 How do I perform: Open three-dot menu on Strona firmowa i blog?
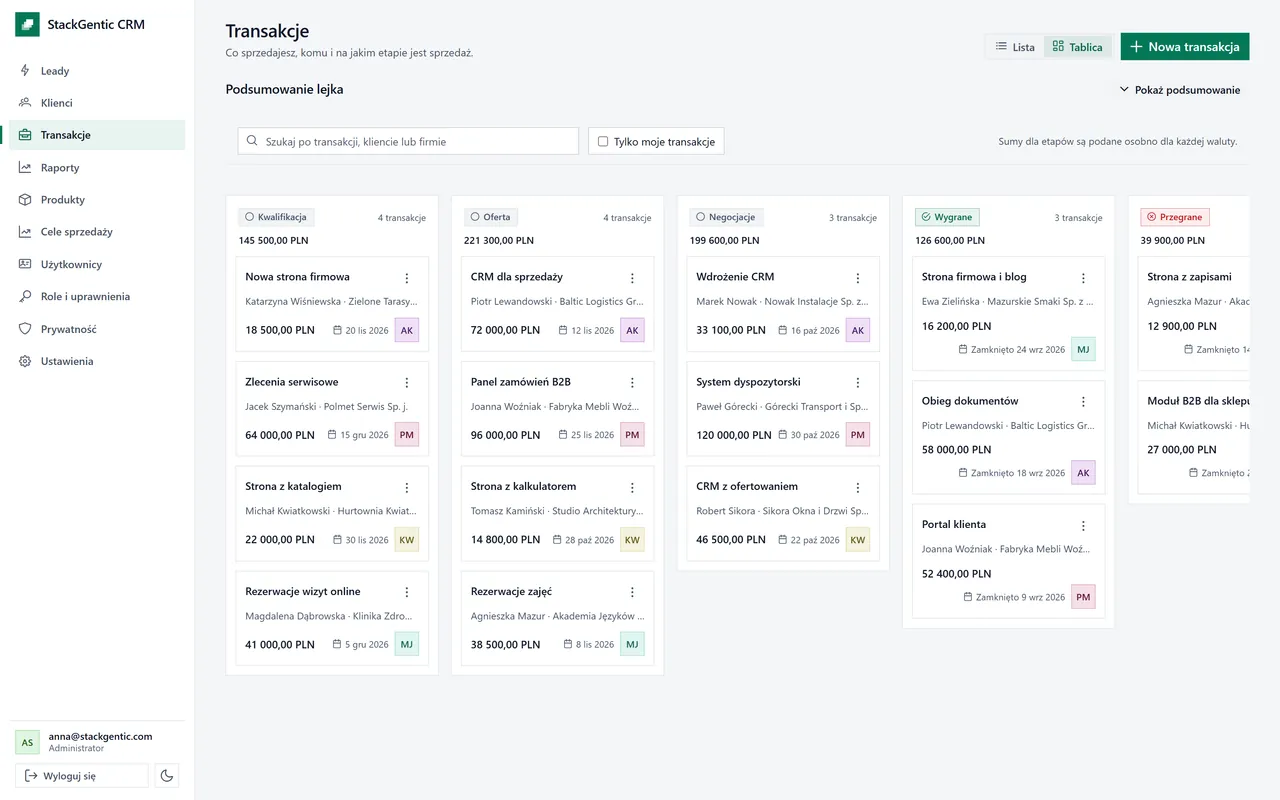pyautogui.click(x=1083, y=278)
